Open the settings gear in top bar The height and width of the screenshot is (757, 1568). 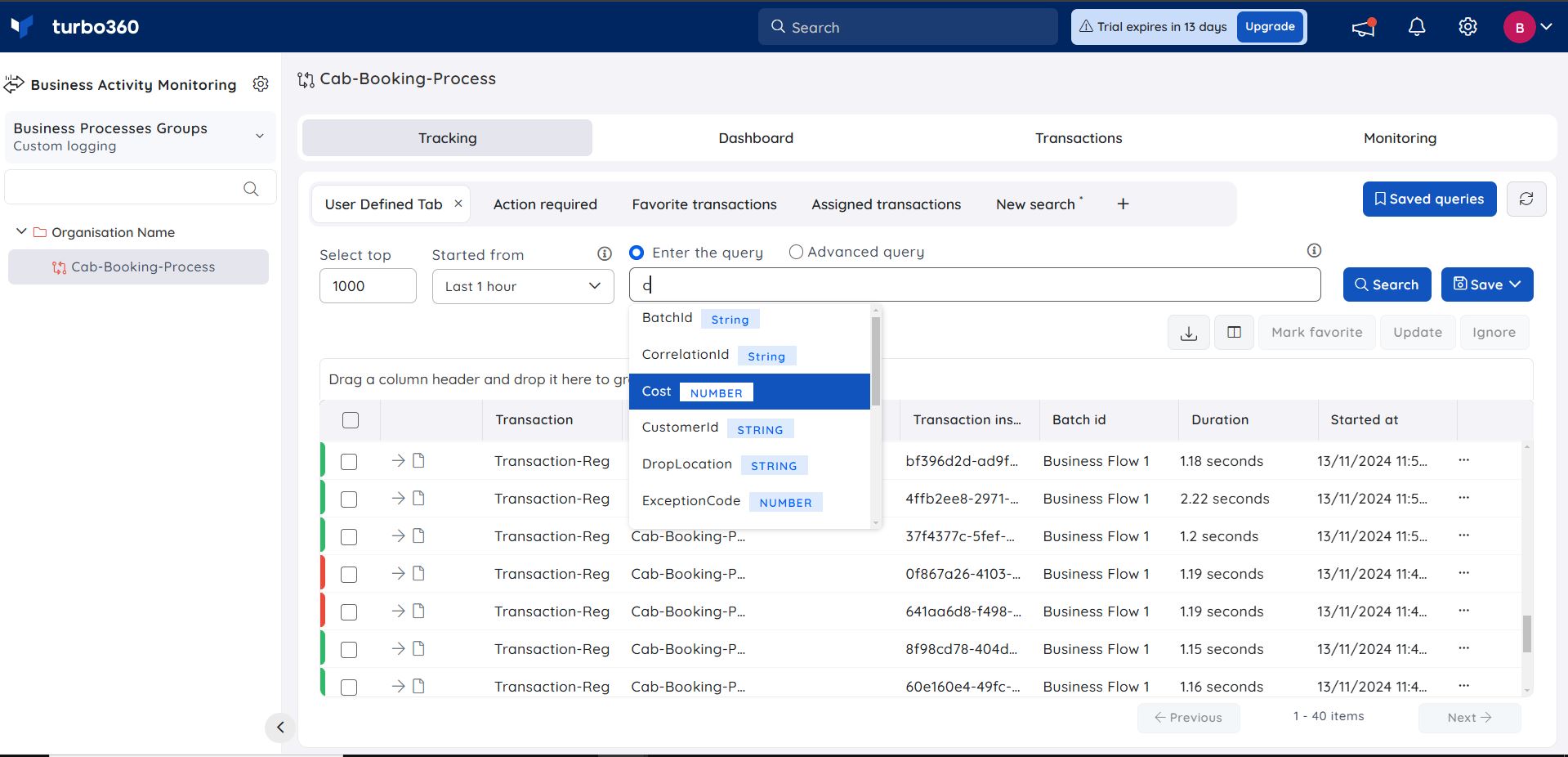(x=1468, y=27)
